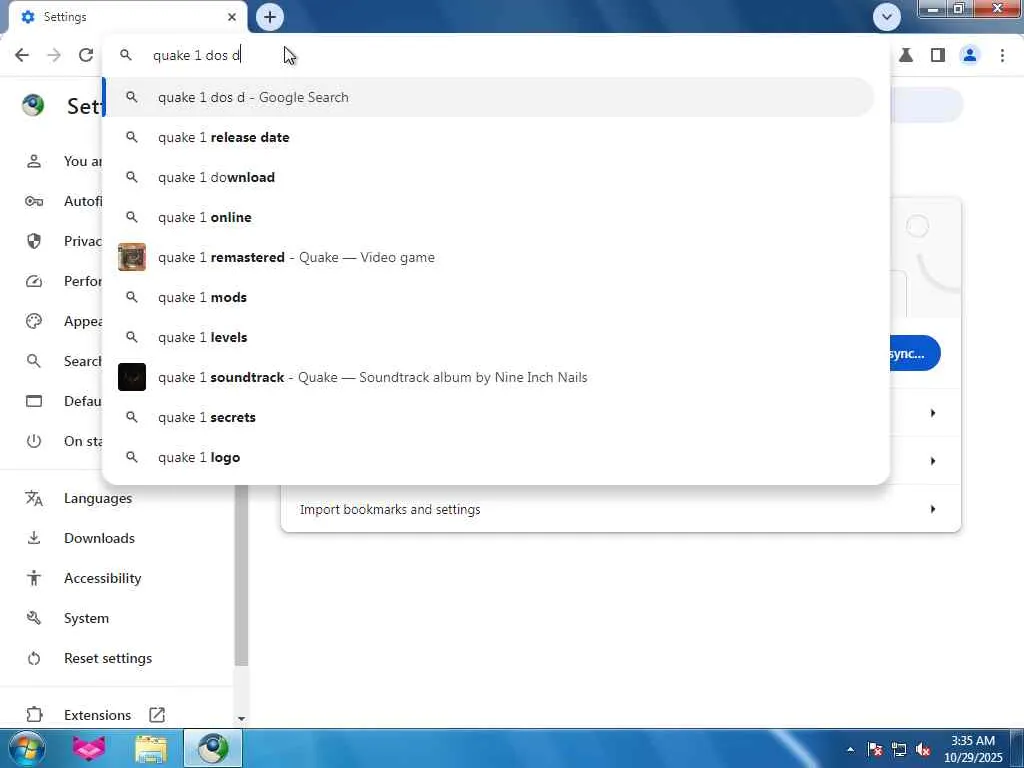Screen dimensions: 1024x768
Task: Pick the 'quake 1 secrets' suggestion
Action: coord(490,417)
